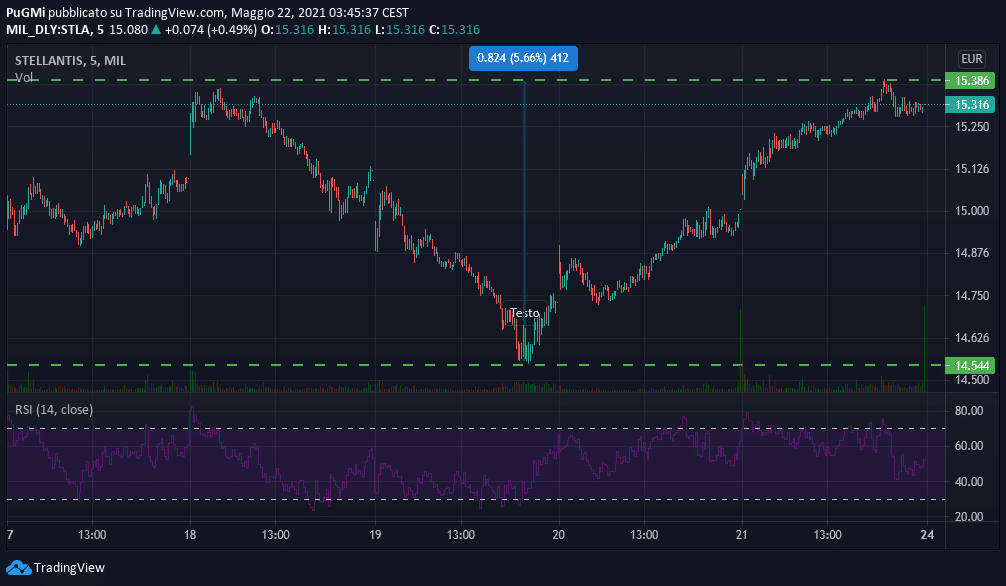Click the STELLANTIS, 5, MIL chart title
1006x586 pixels.
coord(70,60)
